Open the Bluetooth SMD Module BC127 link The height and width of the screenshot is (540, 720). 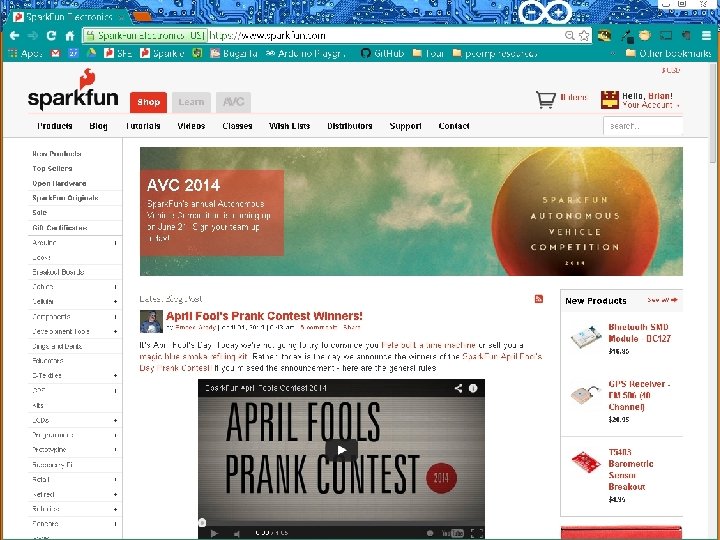640,332
